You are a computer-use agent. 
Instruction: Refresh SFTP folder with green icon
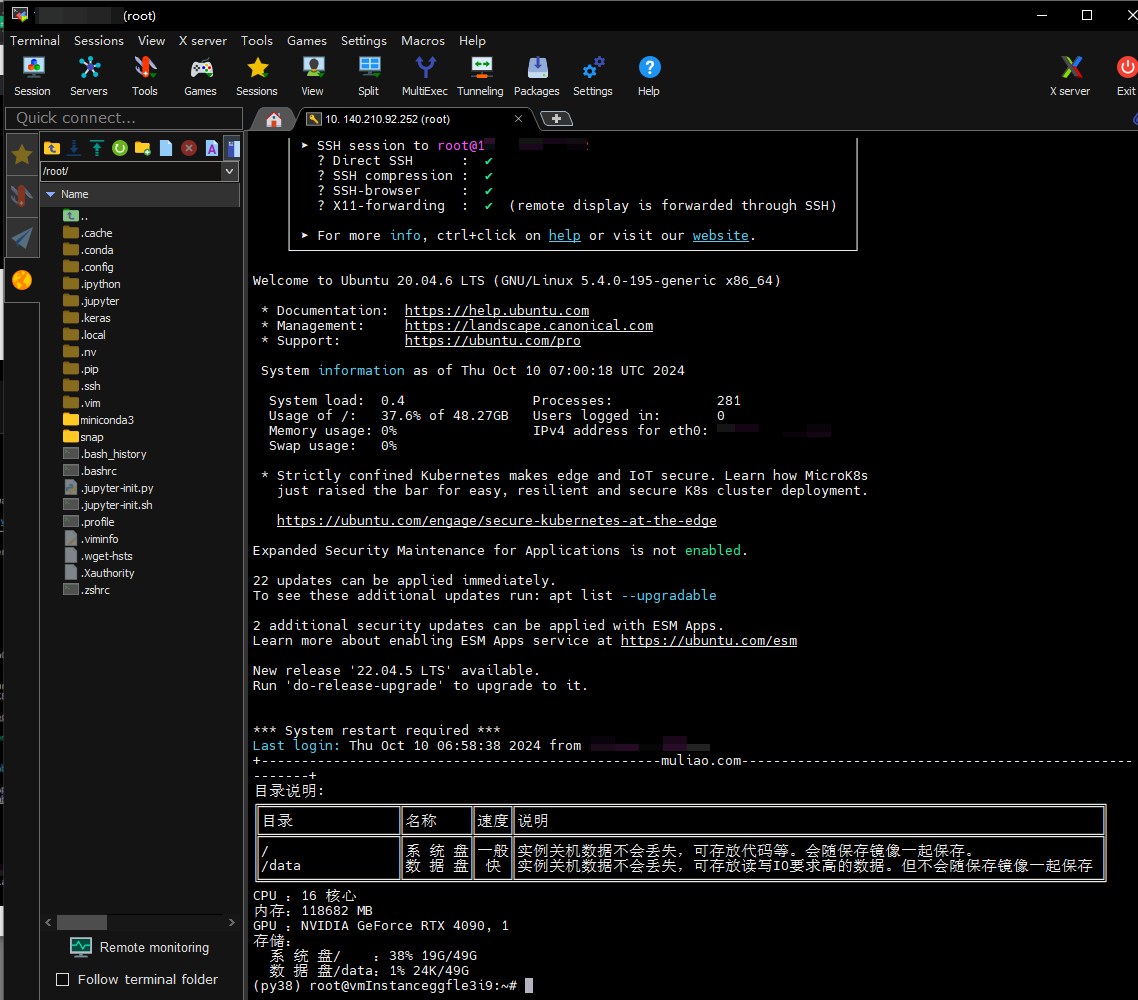[120, 148]
